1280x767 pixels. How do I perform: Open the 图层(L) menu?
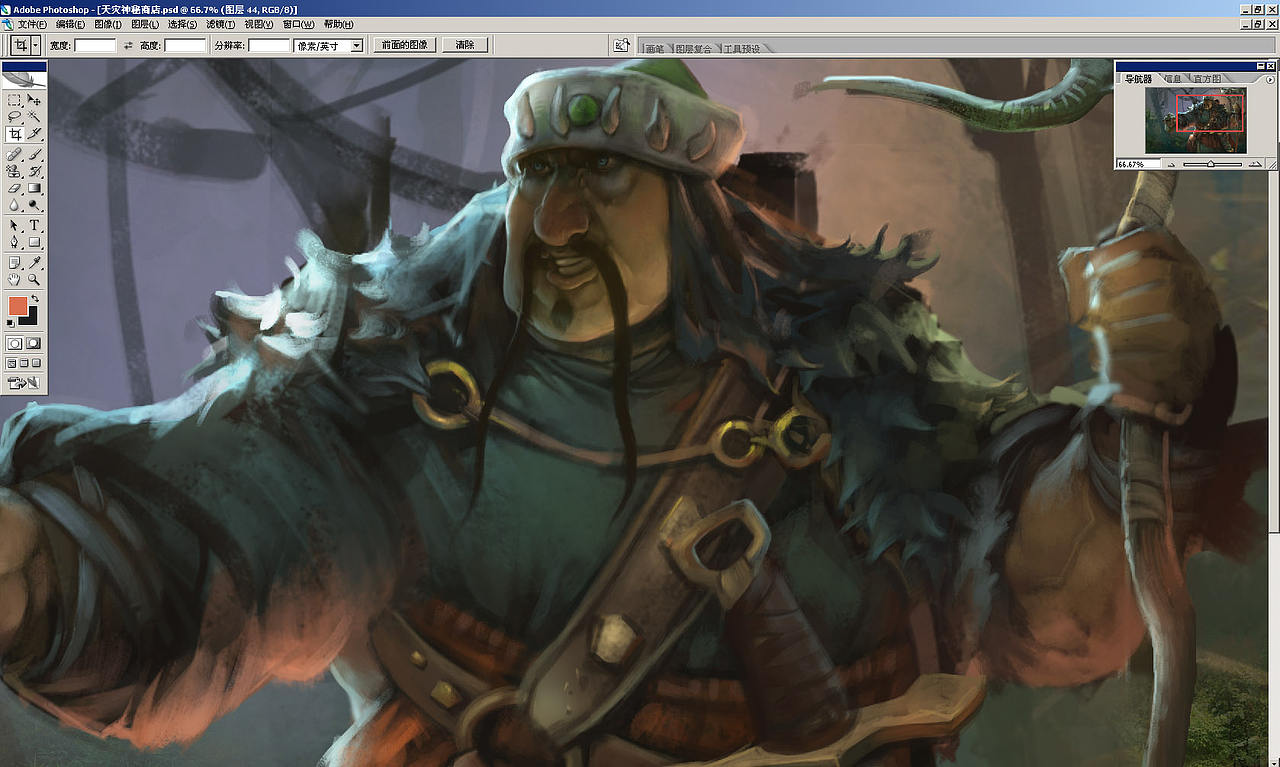[x=145, y=24]
